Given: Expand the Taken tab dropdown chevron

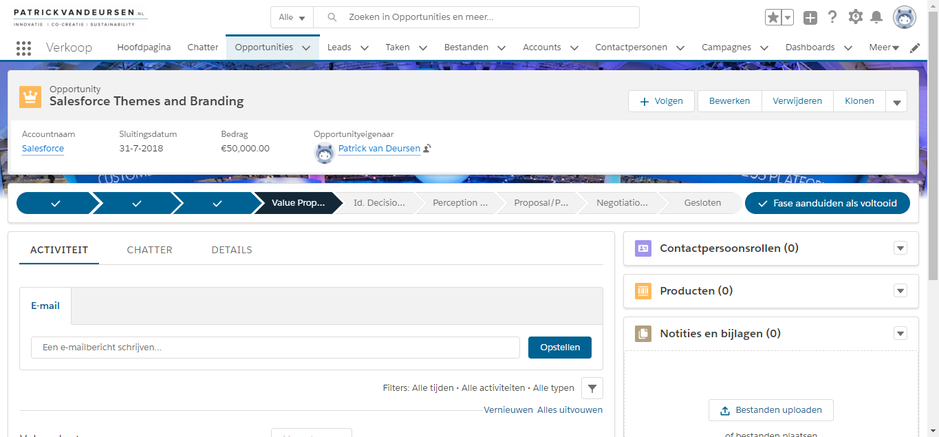Looking at the screenshot, I should pos(423,48).
